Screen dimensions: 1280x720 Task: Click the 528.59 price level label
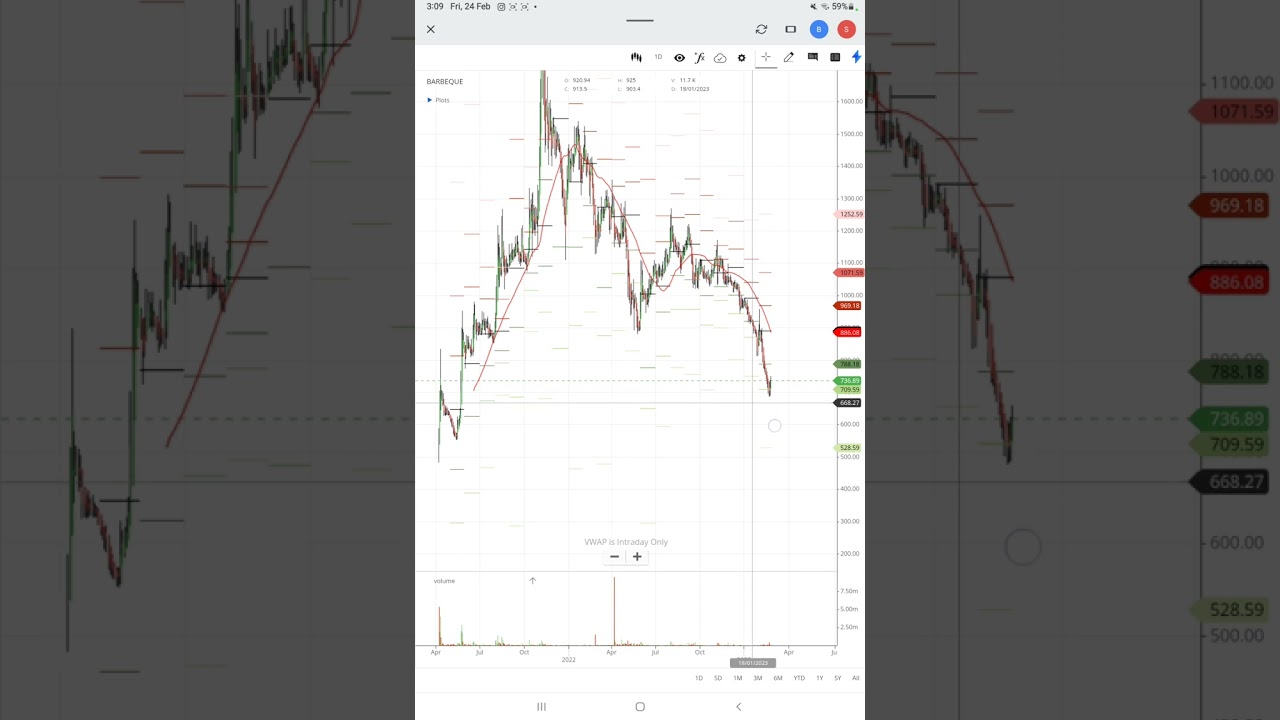click(848, 448)
